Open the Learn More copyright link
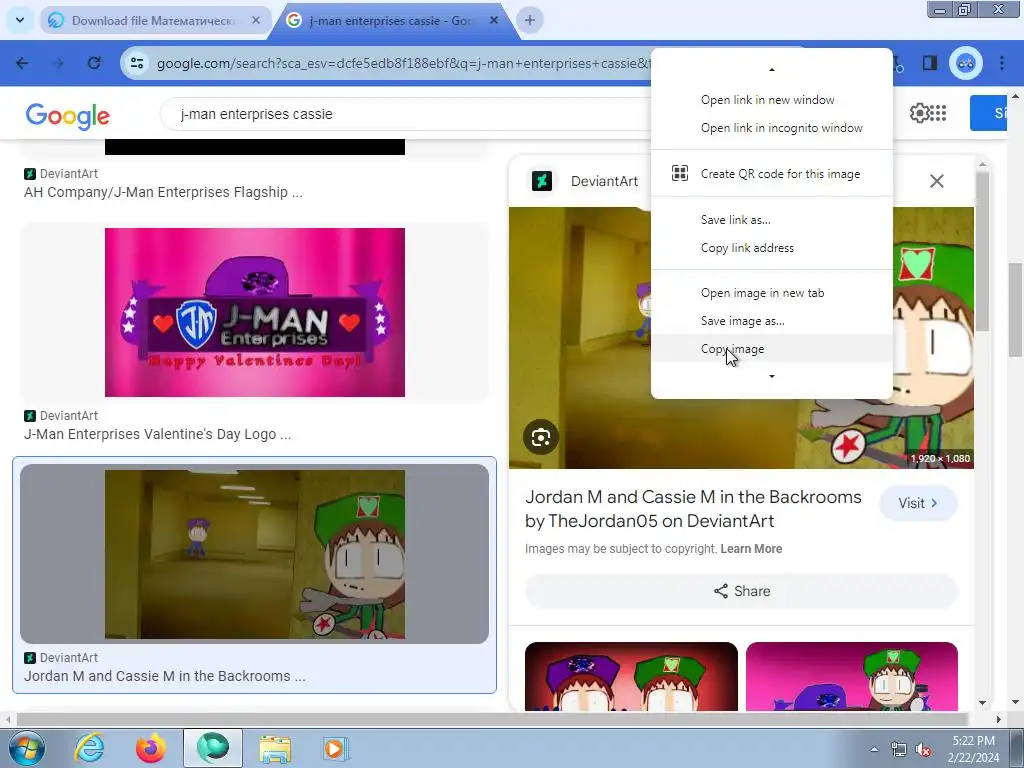The height and width of the screenshot is (768, 1024). [751, 549]
